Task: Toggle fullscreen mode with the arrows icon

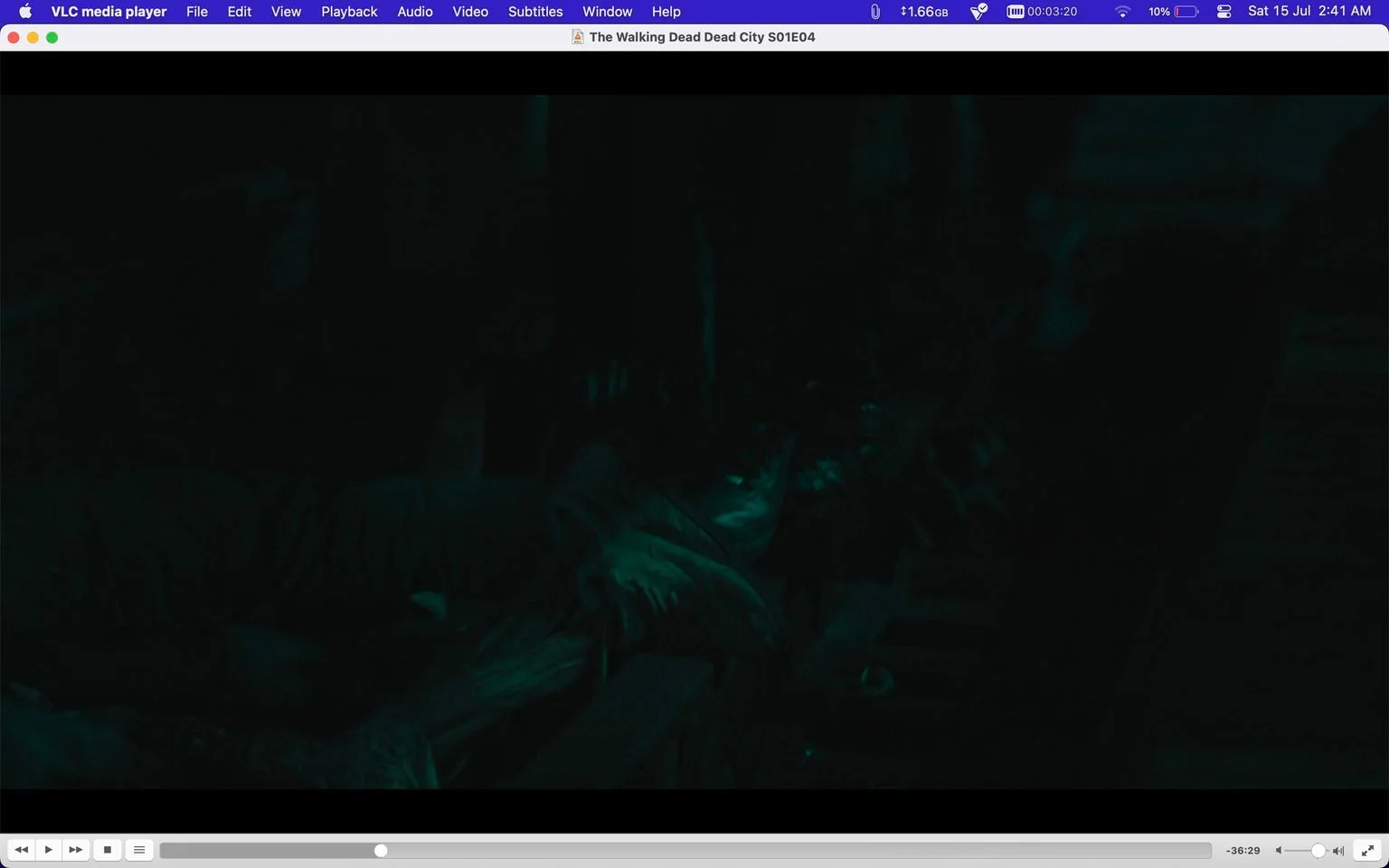Action: (x=1367, y=850)
